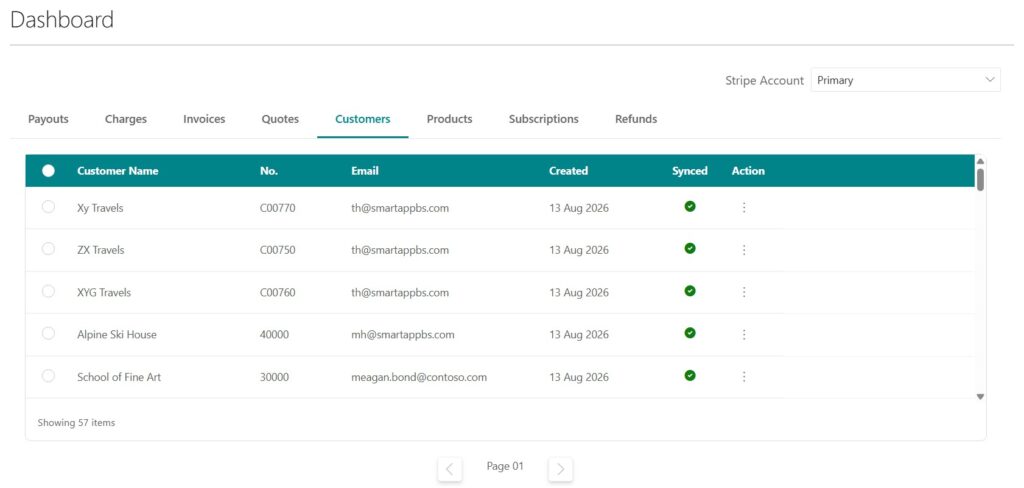1024x488 pixels.
Task: Open the Refunds tab
Action: (x=636, y=119)
